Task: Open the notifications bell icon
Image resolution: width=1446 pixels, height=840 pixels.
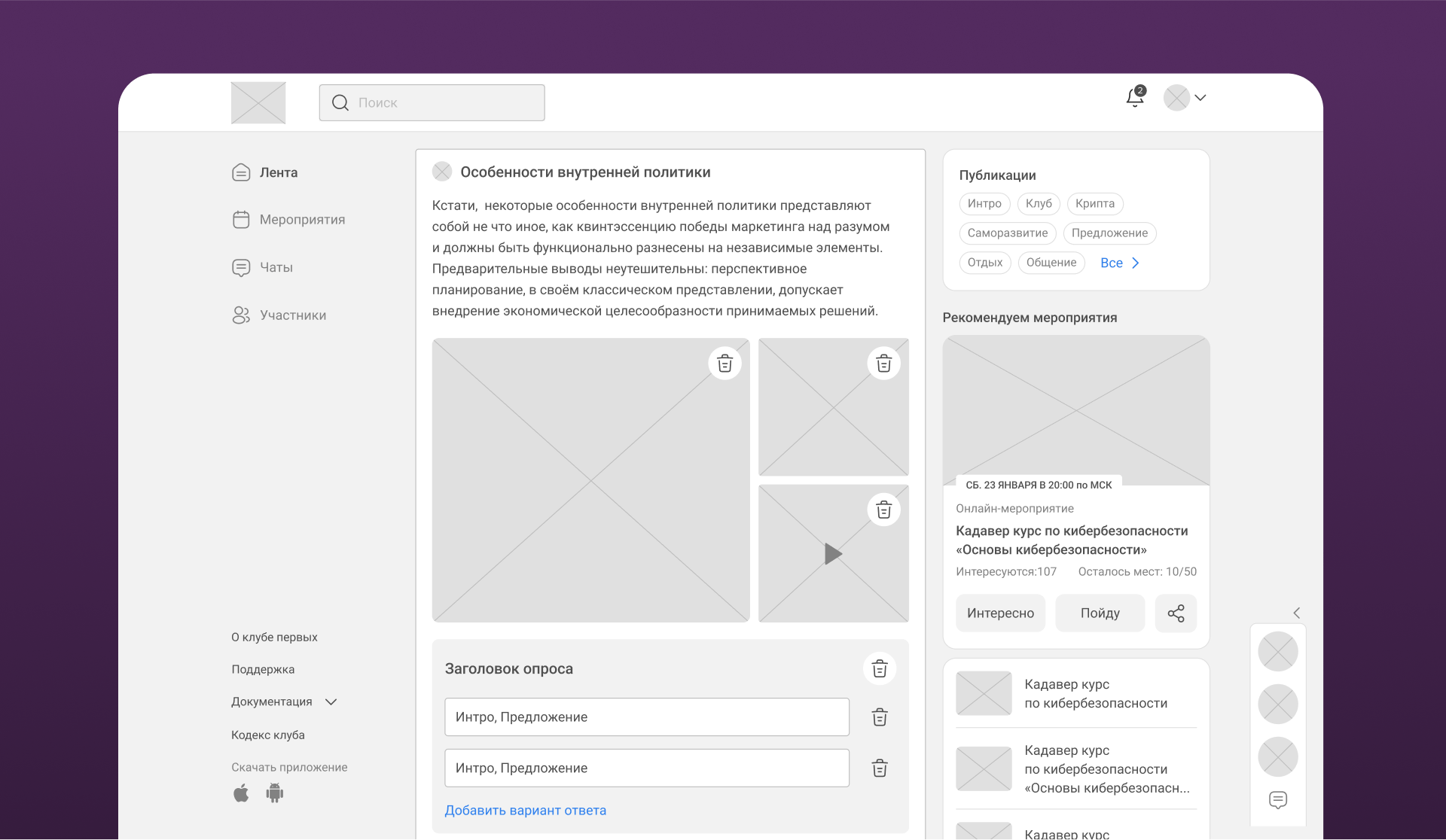Action: (1135, 98)
